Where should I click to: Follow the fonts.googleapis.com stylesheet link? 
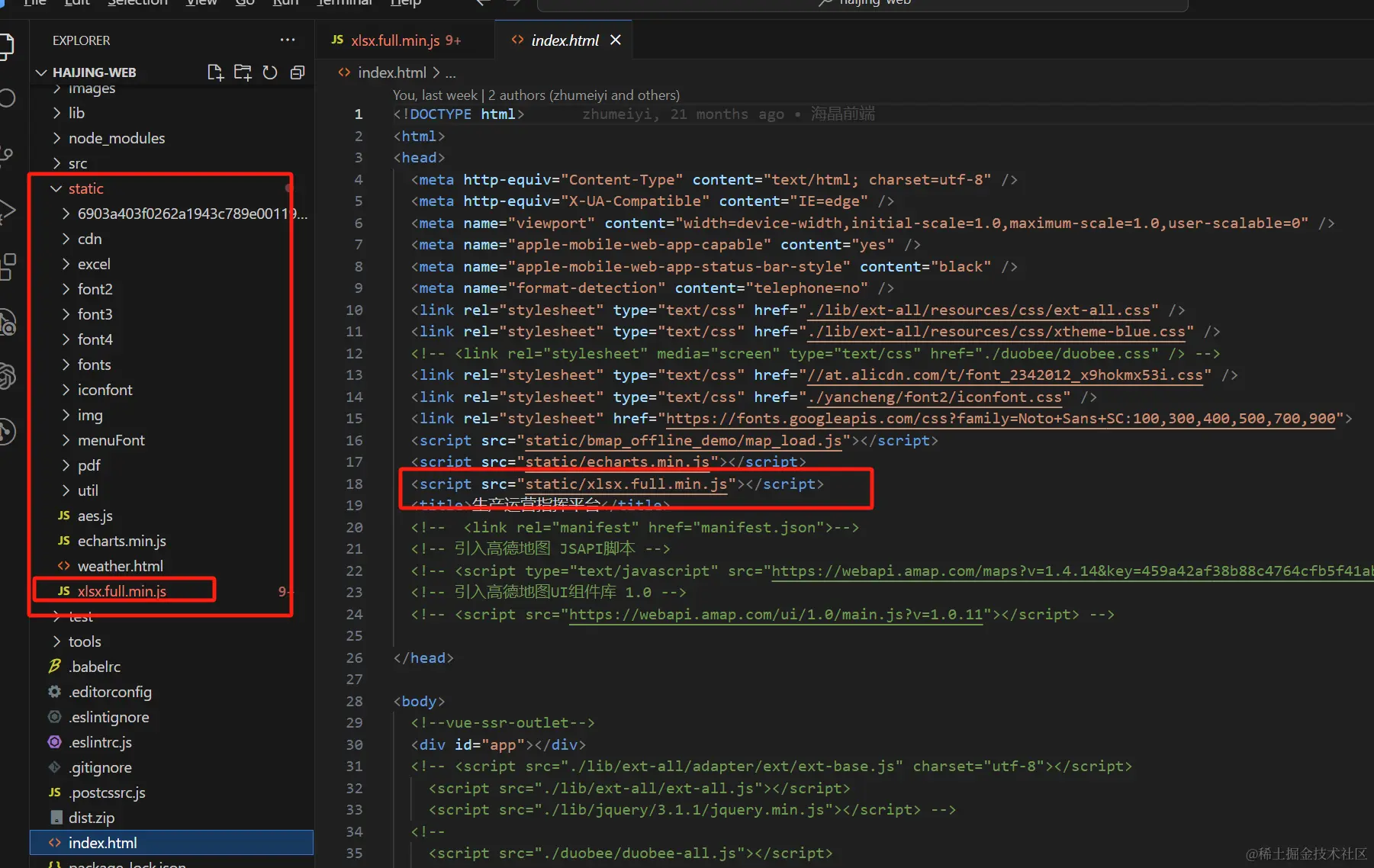tap(1001, 418)
